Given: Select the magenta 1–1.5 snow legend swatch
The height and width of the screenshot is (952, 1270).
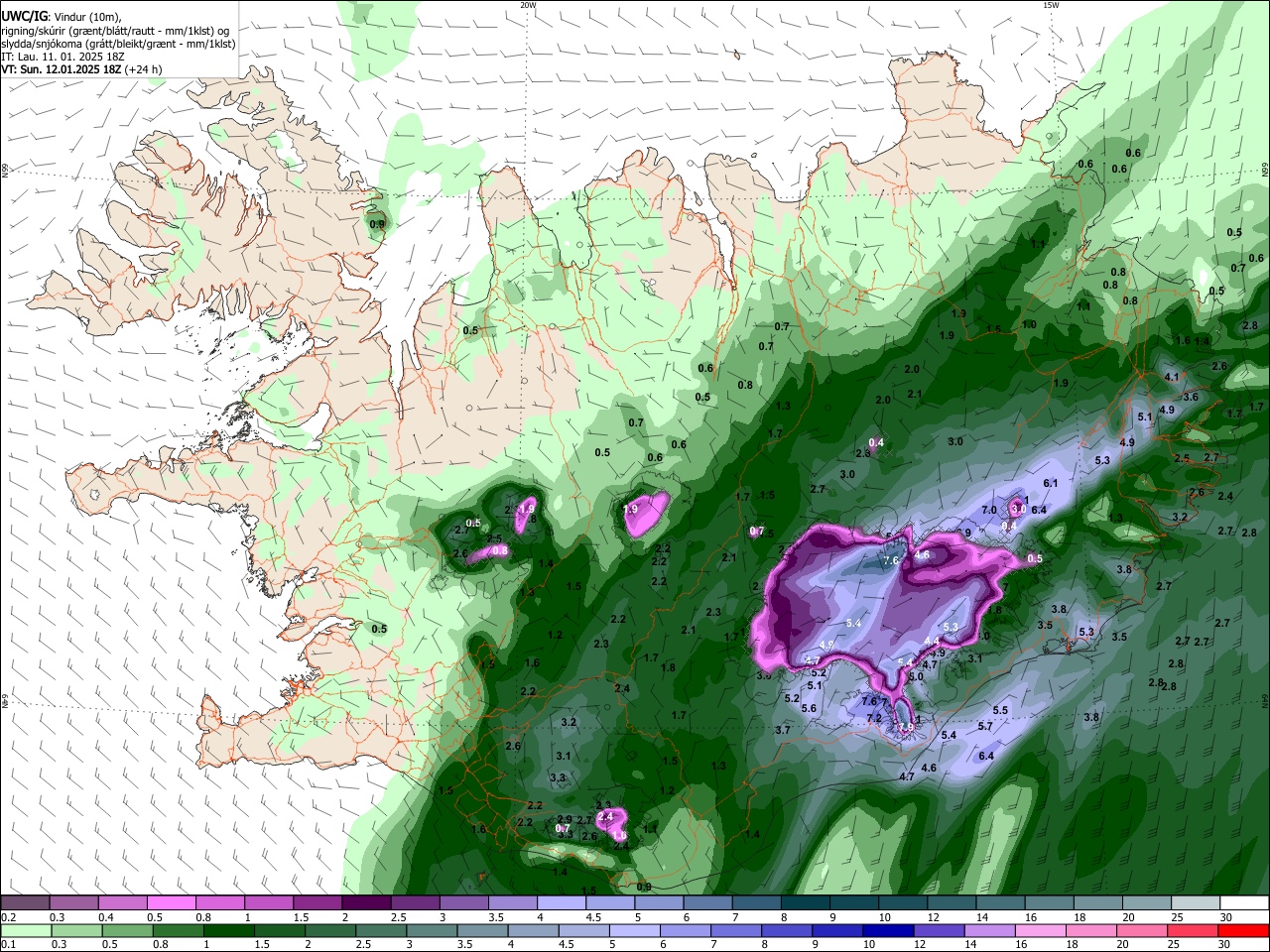Looking at the screenshot, I should (269, 903).
